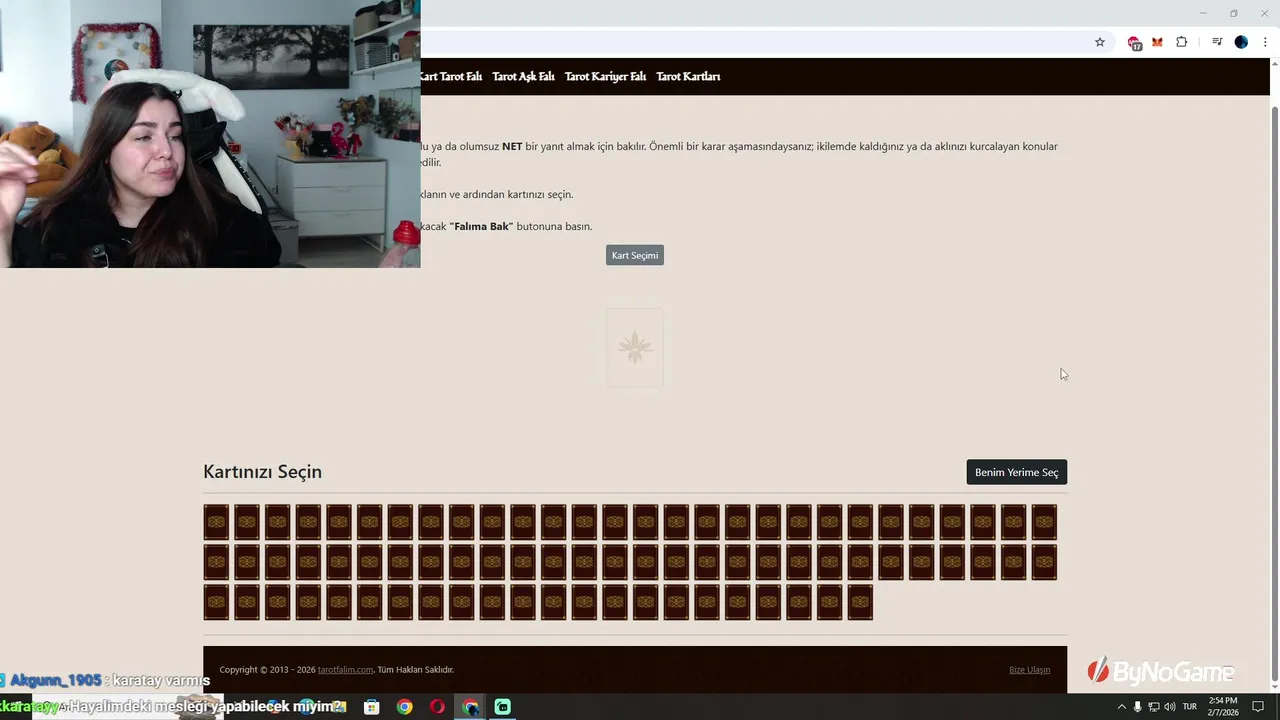
Task: Pick the first card in the third row
Action: tap(217, 602)
